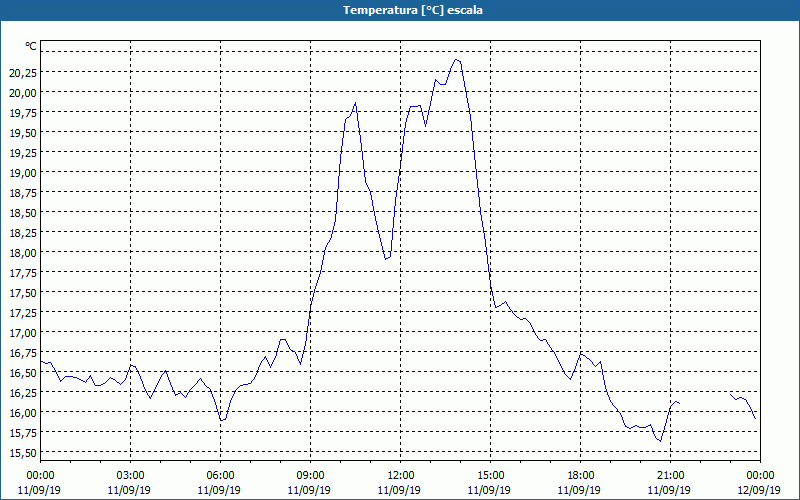Click the 06:00 time axis label
The width and height of the screenshot is (800, 500).
point(220,476)
